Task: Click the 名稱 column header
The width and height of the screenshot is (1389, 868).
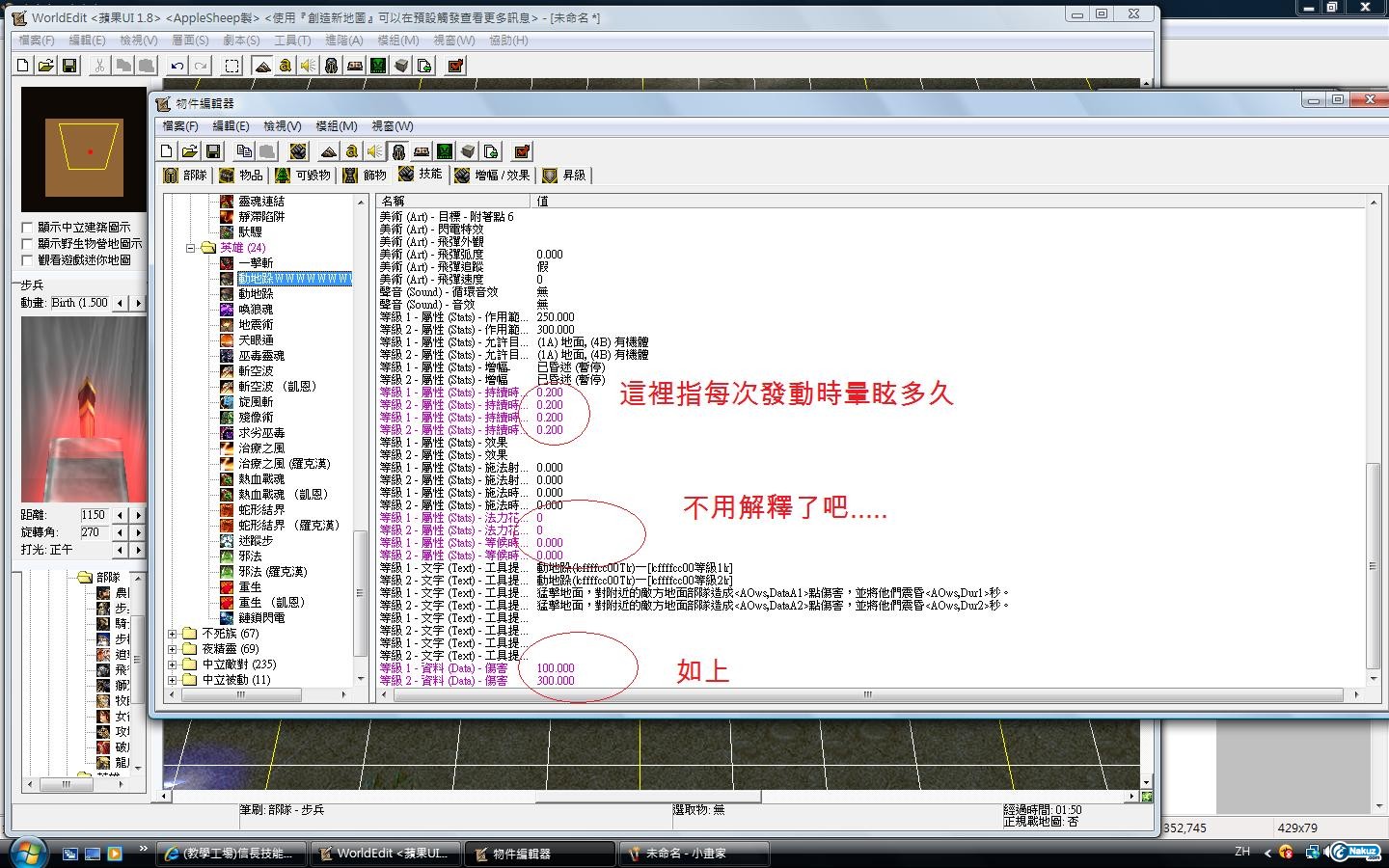Action: pos(453,201)
